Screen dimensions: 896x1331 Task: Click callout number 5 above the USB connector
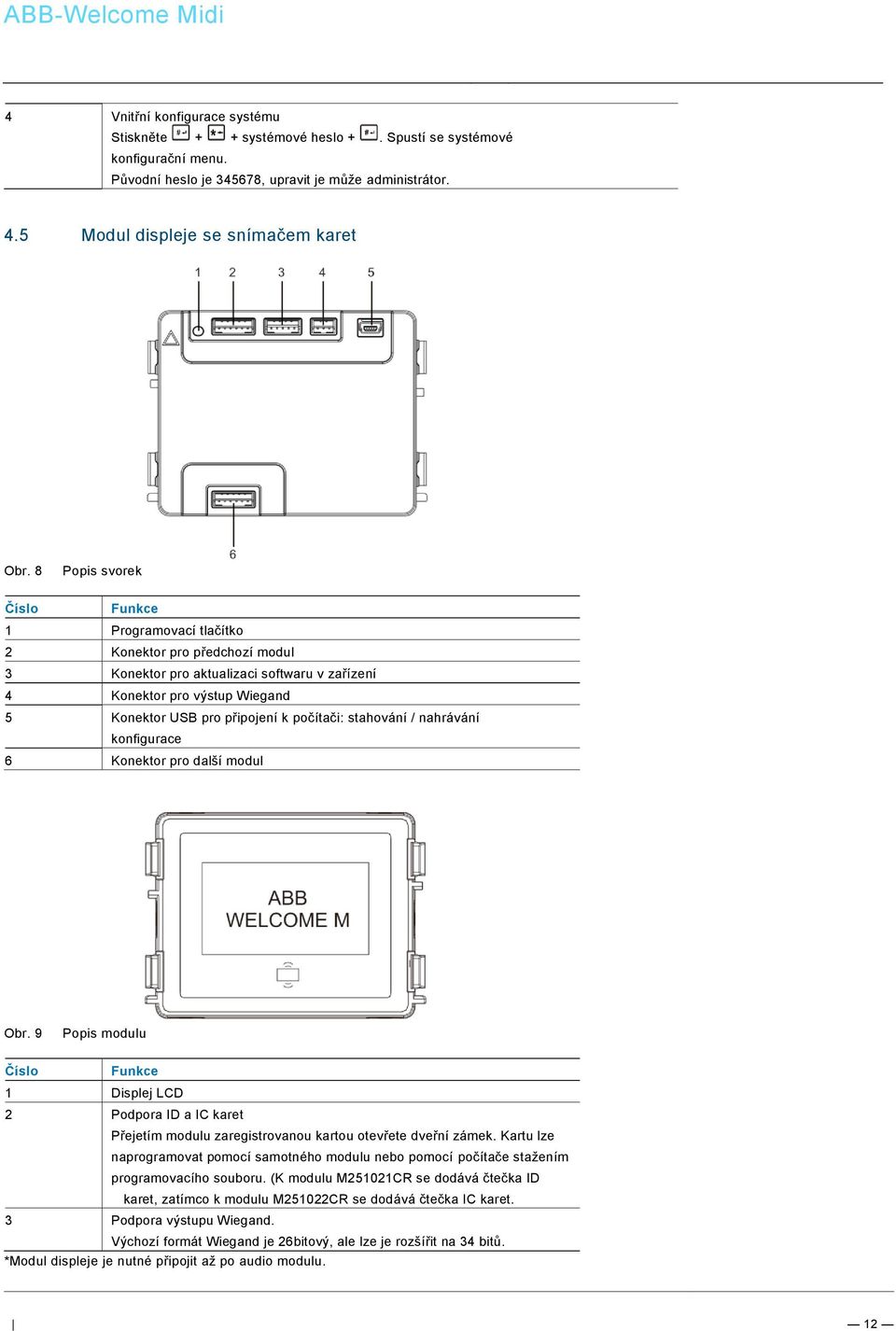(371, 273)
